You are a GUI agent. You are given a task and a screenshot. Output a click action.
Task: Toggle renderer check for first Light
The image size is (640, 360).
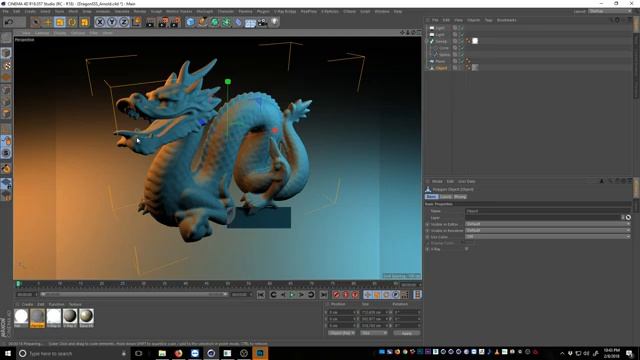(x=462, y=28)
